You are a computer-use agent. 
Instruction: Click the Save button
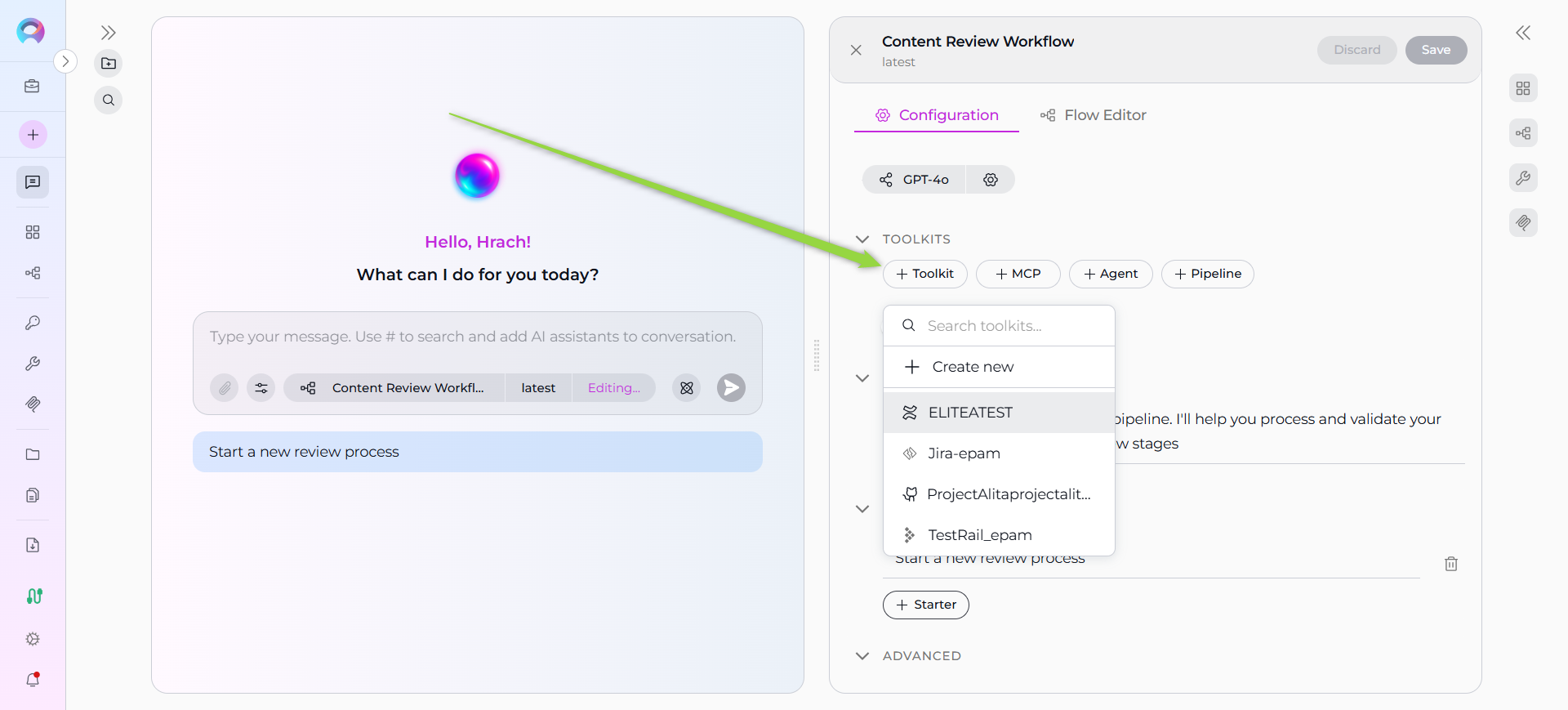[1435, 50]
